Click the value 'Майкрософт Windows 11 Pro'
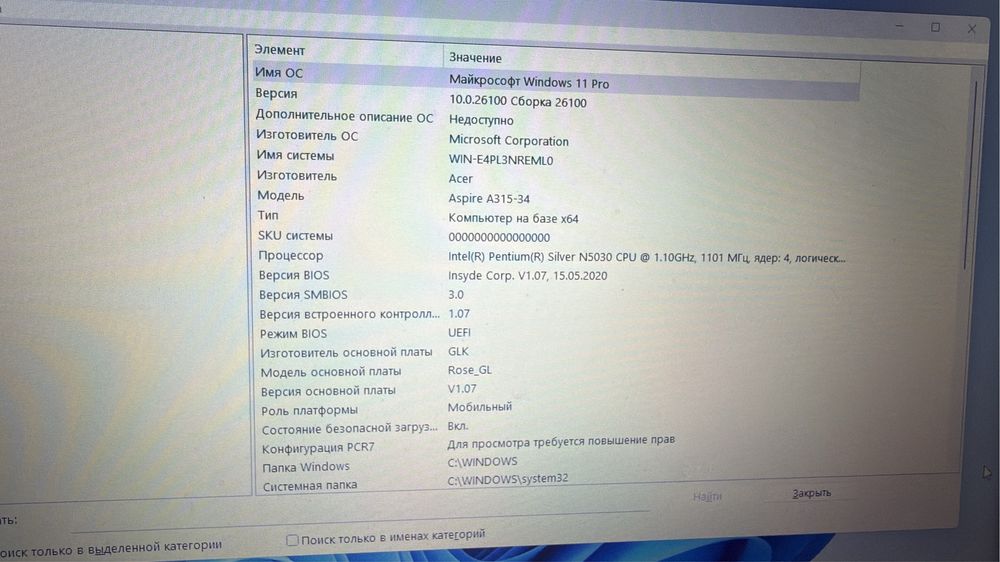Image resolution: width=1000 pixels, height=562 pixels. pyautogui.click(x=529, y=82)
